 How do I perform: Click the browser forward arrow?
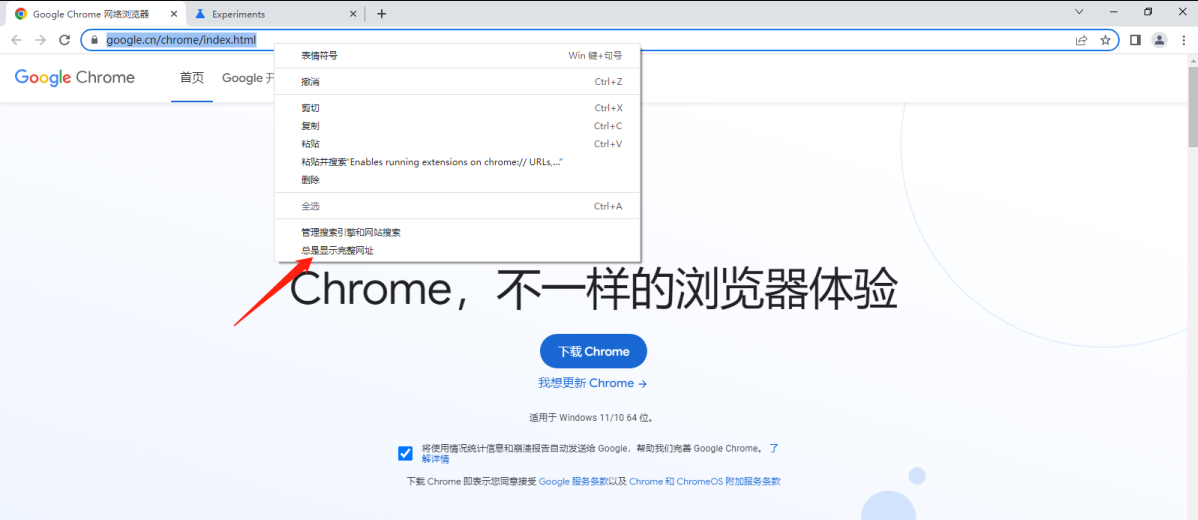point(40,40)
